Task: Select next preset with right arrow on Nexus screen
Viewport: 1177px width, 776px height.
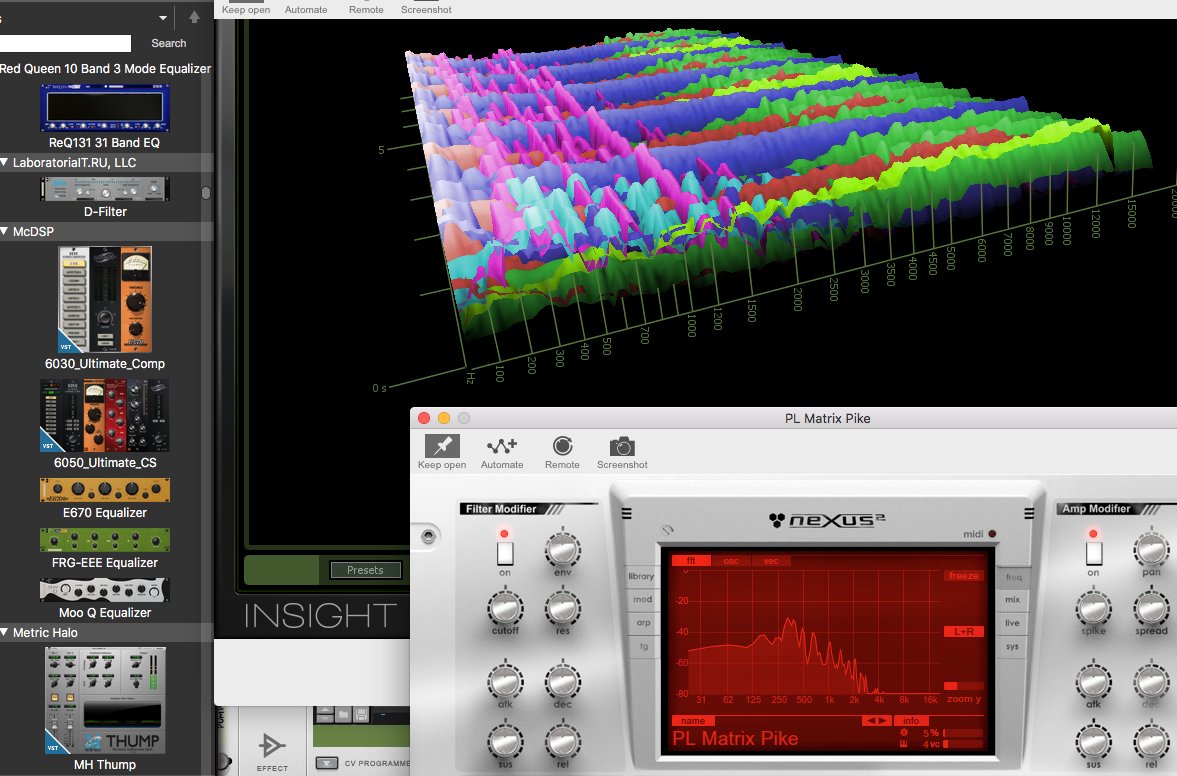Action: [883, 720]
